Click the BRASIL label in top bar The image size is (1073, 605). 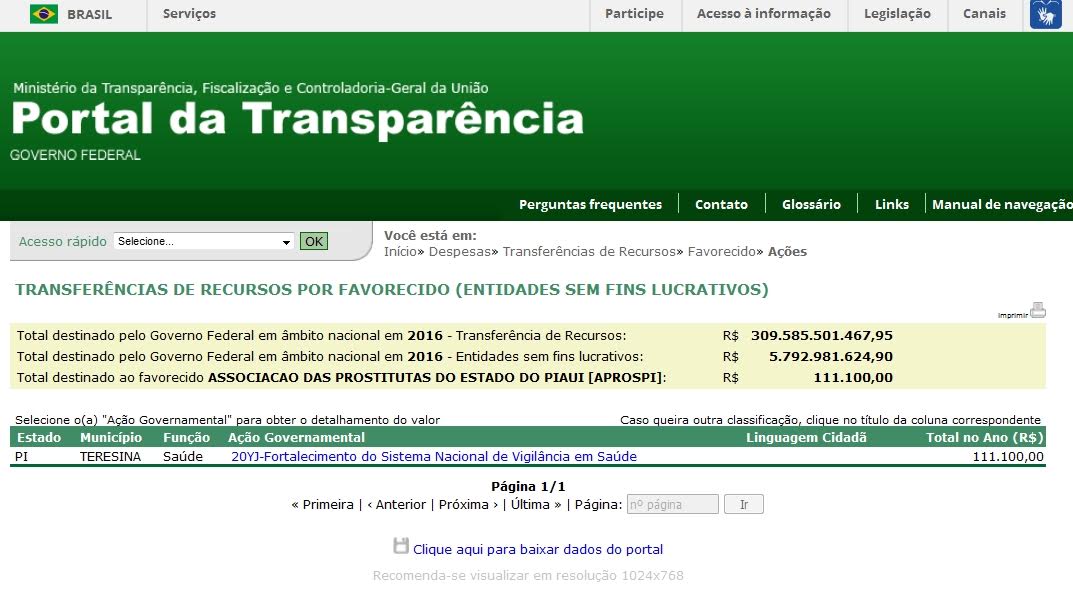tap(89, 14)
